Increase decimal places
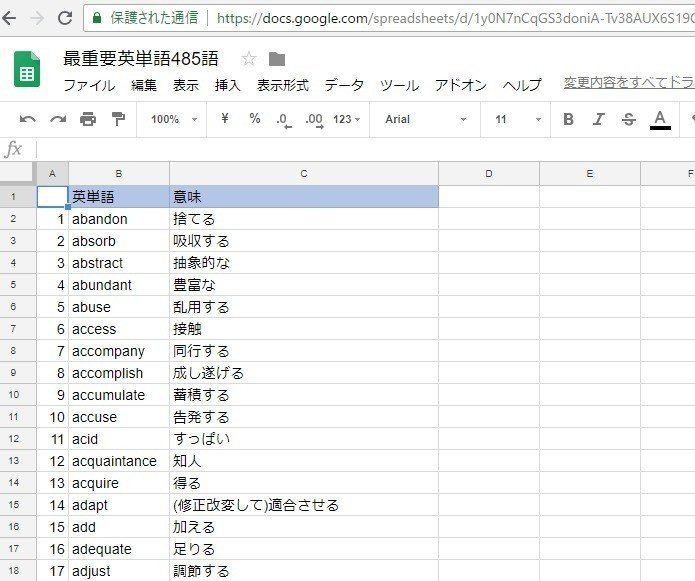The height and width of the screenshot is (581, 695). coord(314,120)
